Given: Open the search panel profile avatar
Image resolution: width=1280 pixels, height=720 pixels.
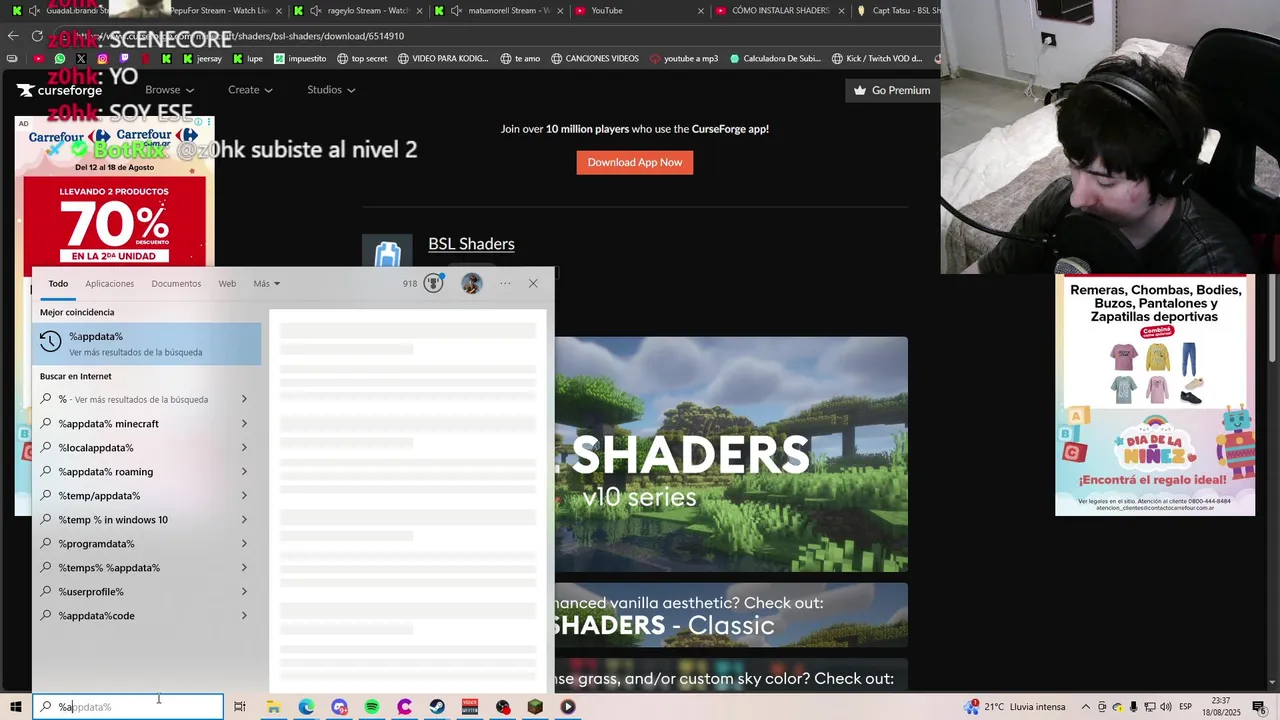Looking at the screenshot, I should pyautogui.click(x=472, y=283).
